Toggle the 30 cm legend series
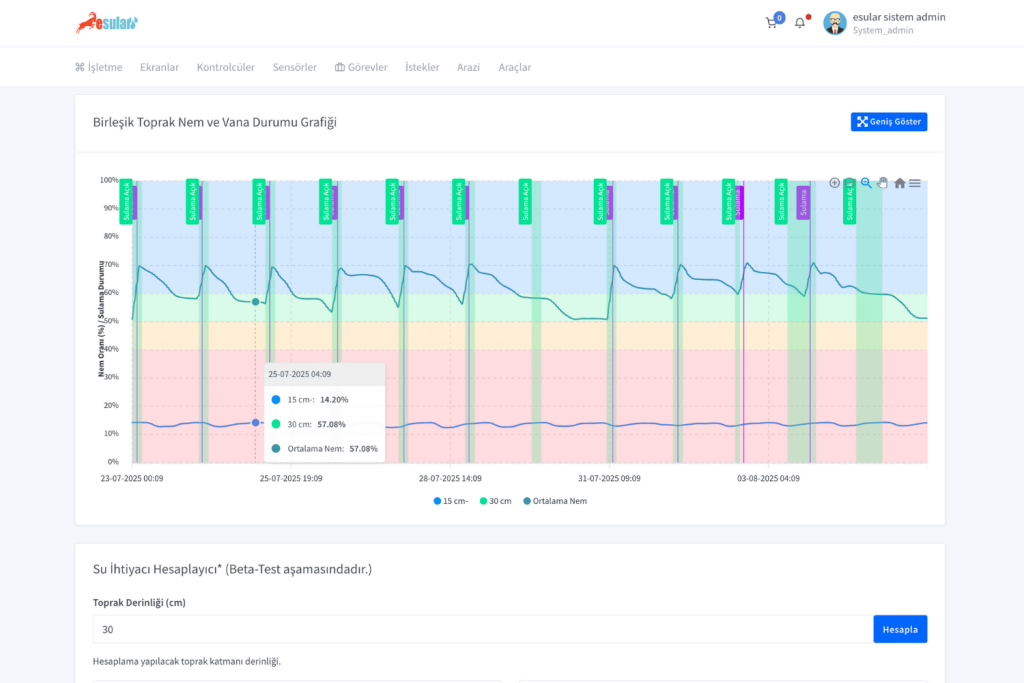Image resolution: width=1024 pixels, height=683 pixels. point(495,501)
